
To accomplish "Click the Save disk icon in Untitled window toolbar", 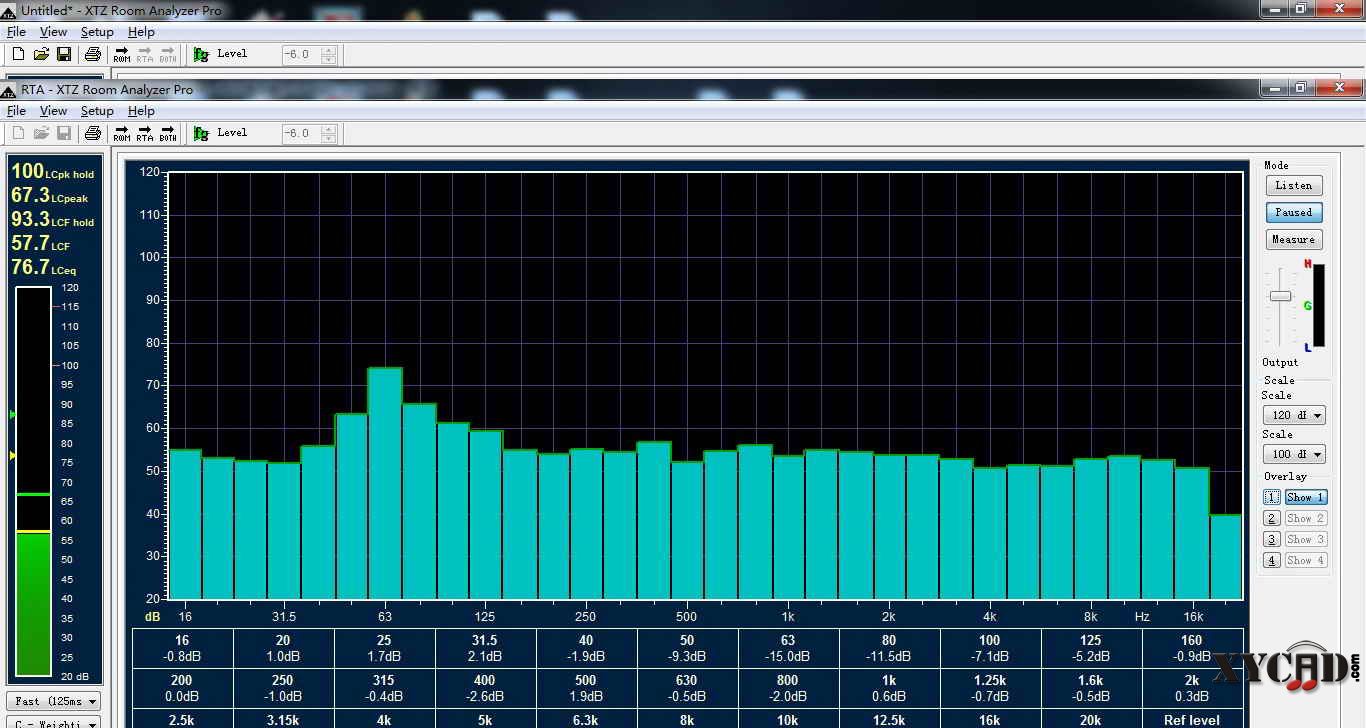I will point(63,54).
